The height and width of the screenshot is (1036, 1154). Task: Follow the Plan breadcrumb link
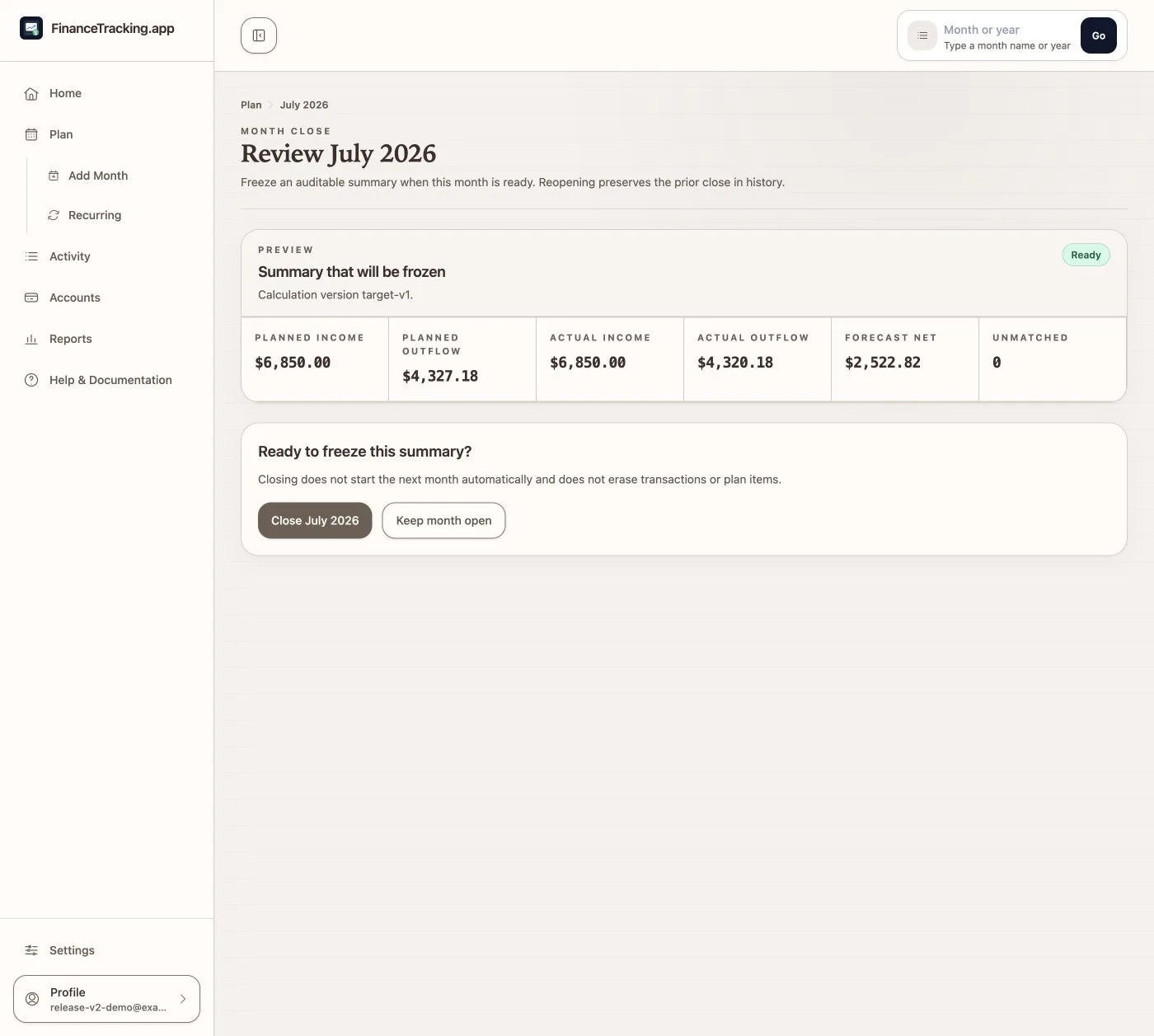pos(251,105)
